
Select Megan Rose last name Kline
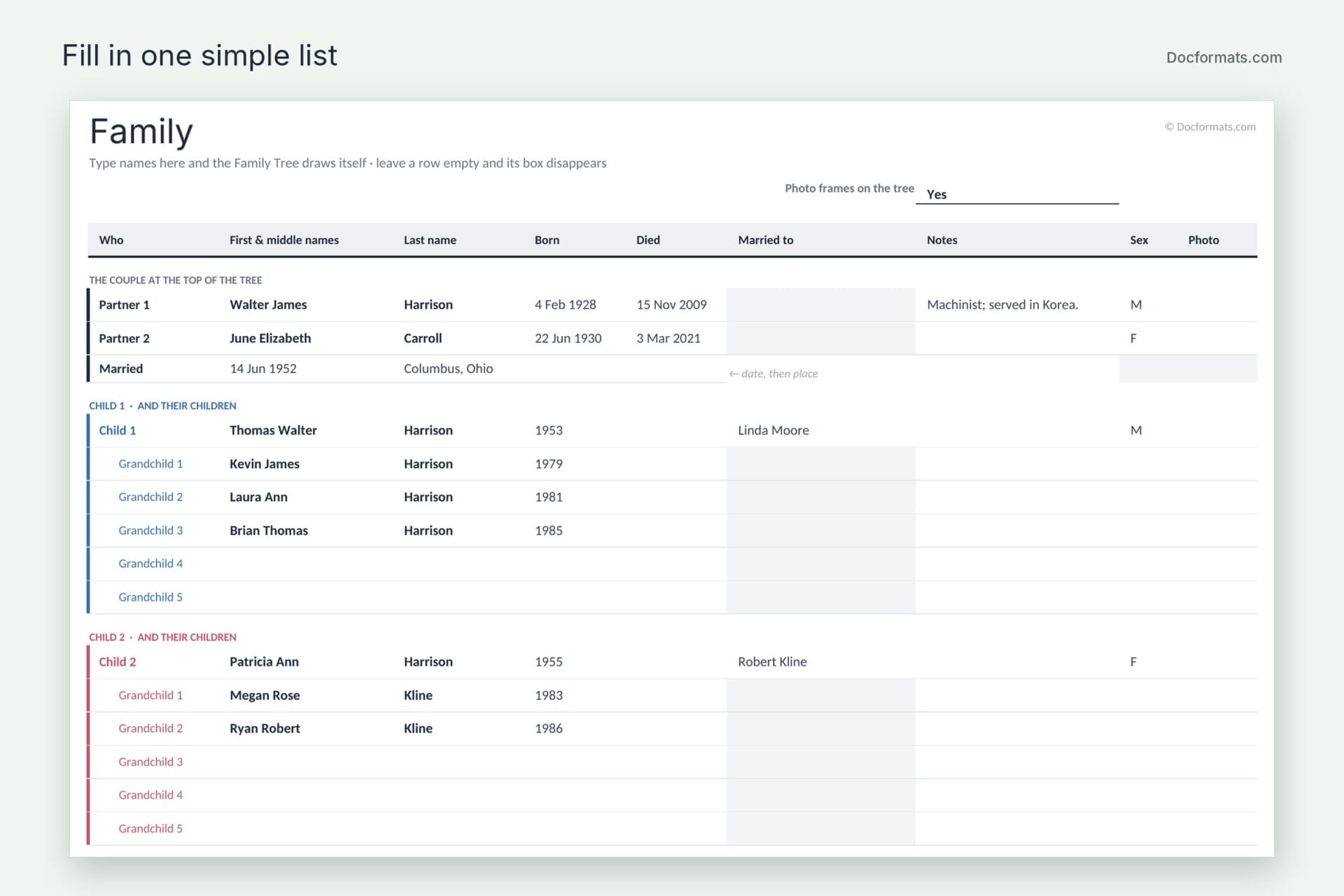point(418,695)
